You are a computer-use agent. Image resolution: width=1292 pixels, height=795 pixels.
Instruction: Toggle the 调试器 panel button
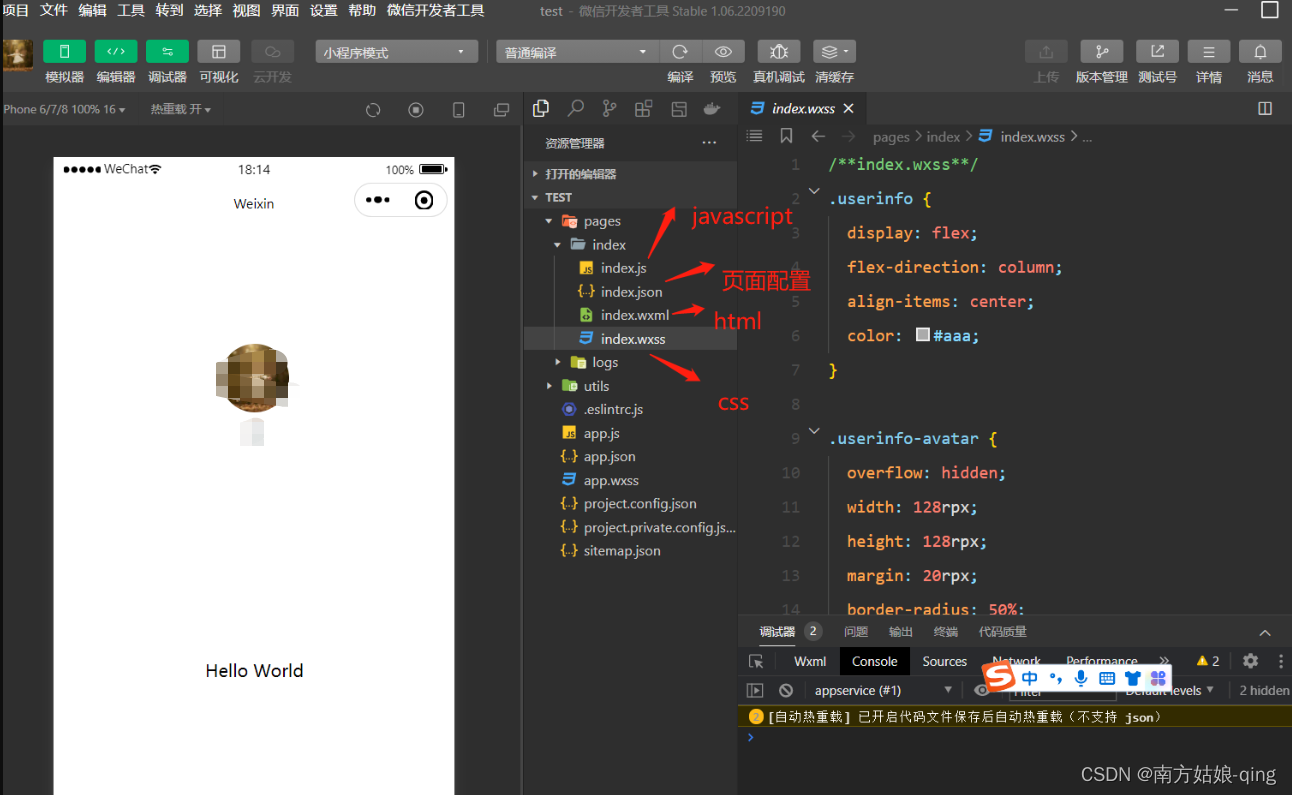(167, 52)
